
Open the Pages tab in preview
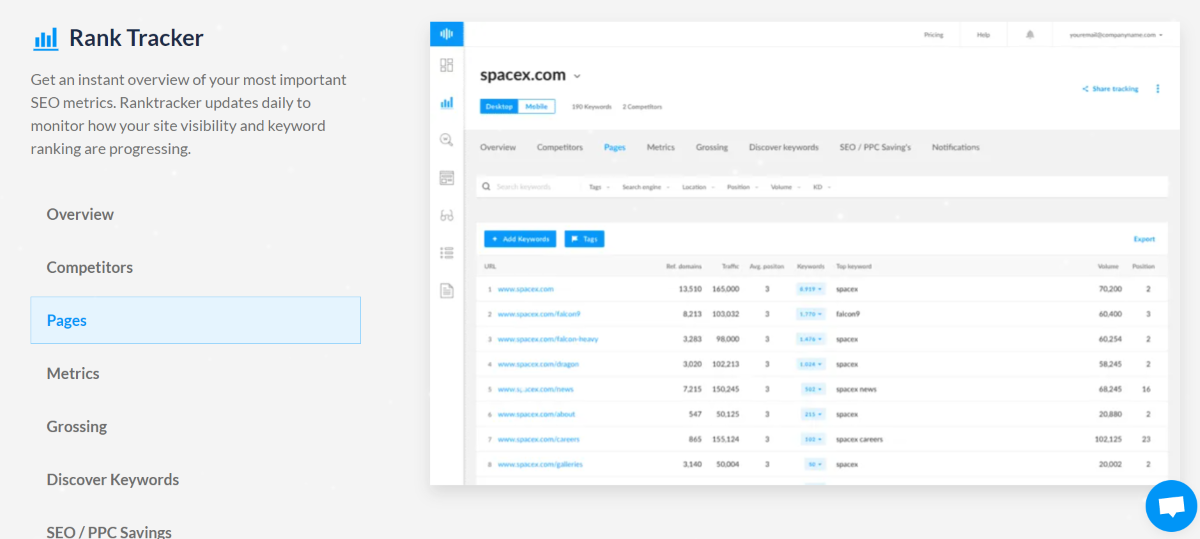click(615, 147)
